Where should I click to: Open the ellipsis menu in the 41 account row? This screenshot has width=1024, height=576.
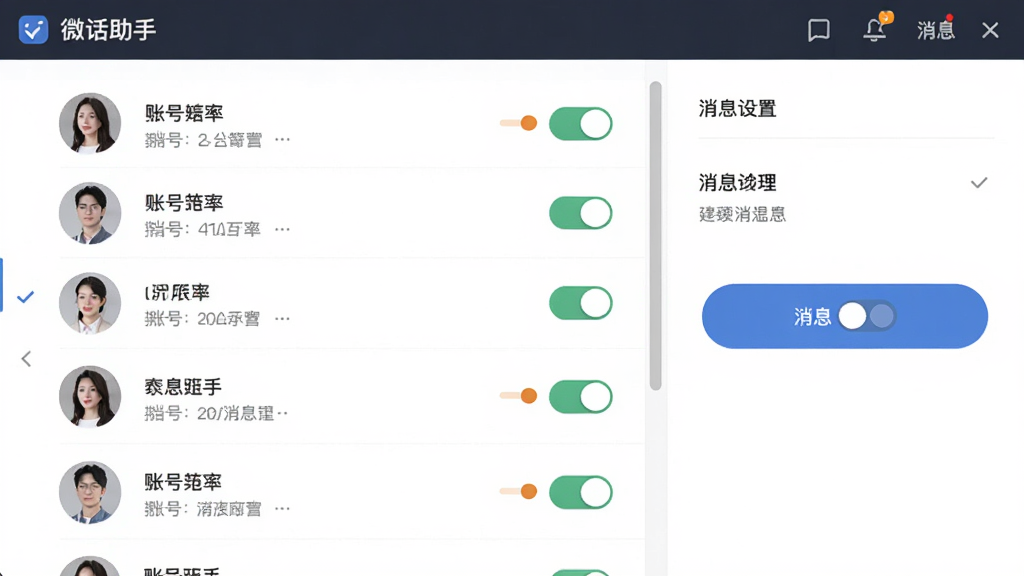point(282,229)
